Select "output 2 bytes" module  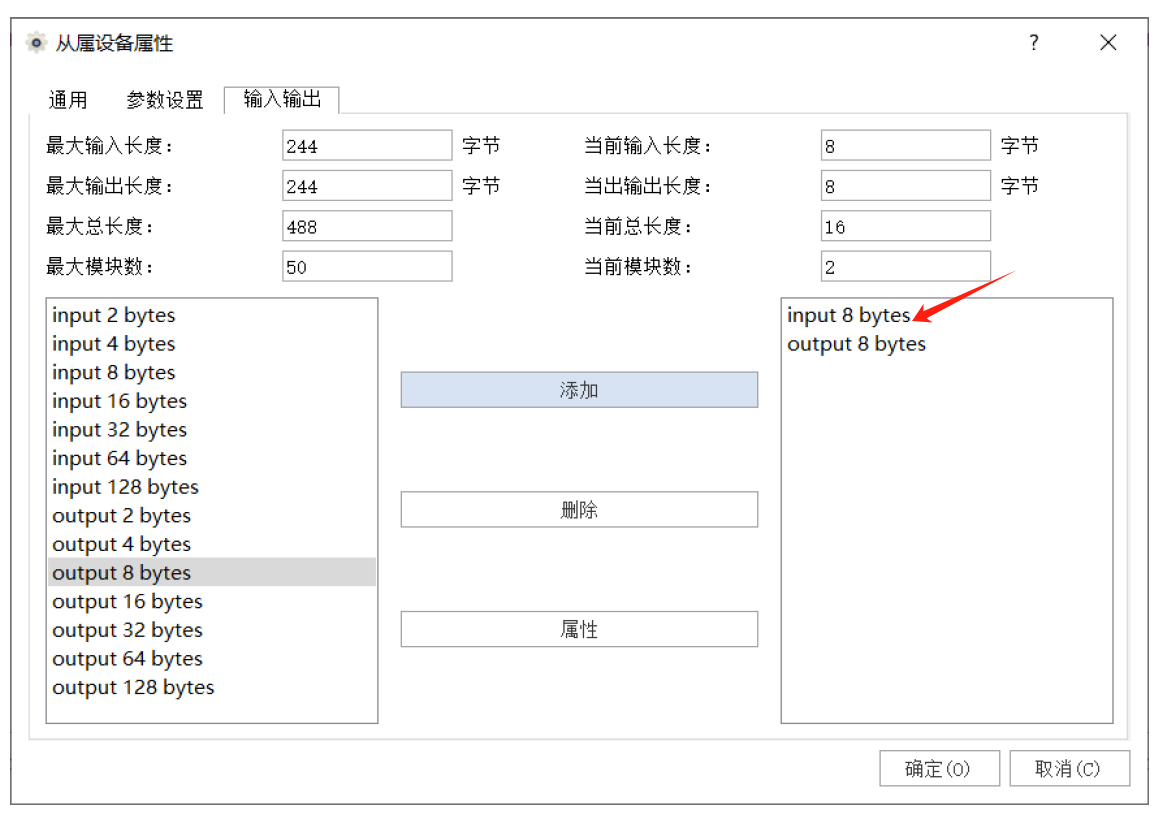pyautogui.click(x=212, y=515)
